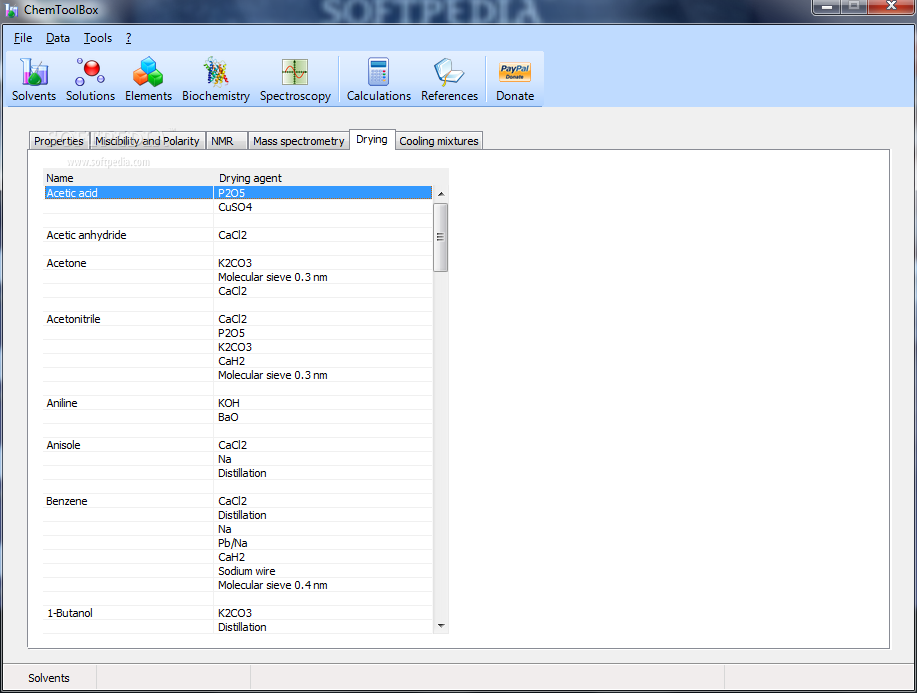Select the Anisole row name
The width and height of the screenshot is (917, 693).
point(63,446)
